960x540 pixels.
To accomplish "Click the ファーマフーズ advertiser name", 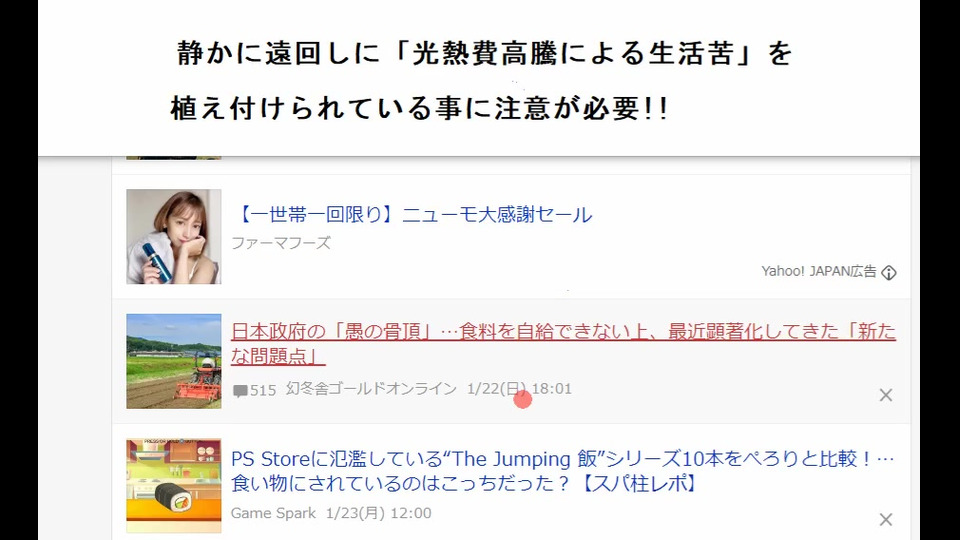I will (281, 243).
